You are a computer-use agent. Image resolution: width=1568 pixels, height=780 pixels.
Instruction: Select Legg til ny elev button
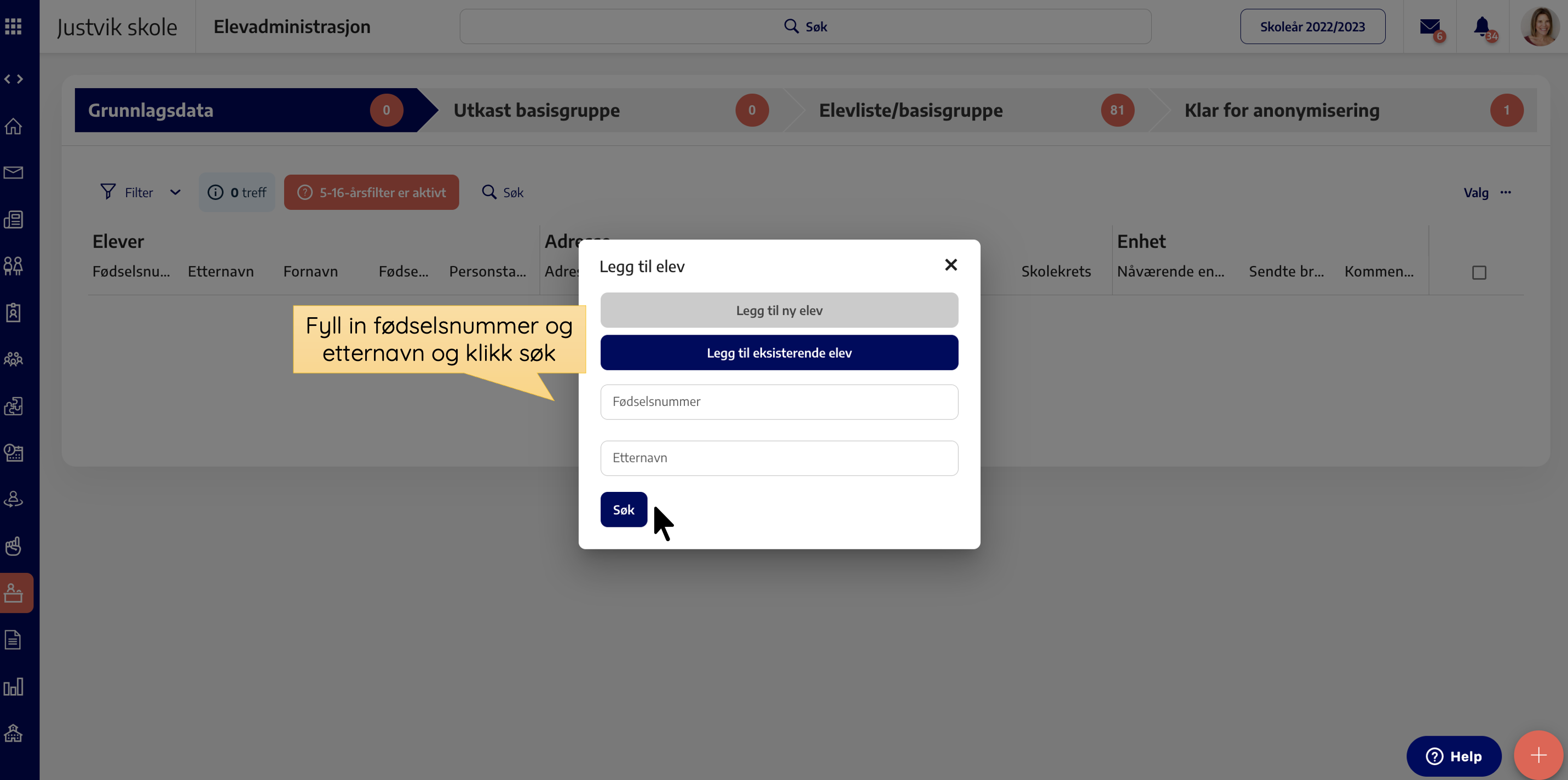(779, 311)
